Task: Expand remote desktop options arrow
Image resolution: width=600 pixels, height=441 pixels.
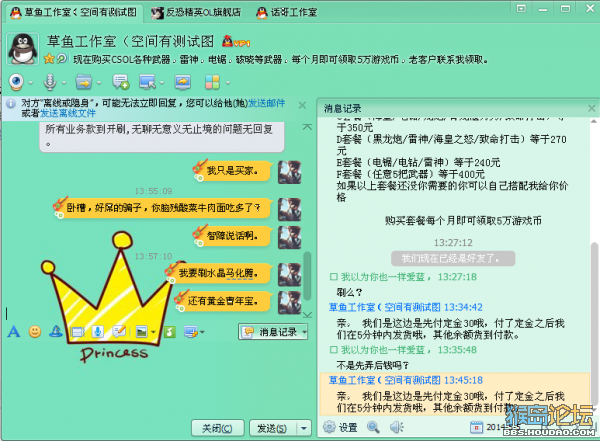Action: [162, 82]
